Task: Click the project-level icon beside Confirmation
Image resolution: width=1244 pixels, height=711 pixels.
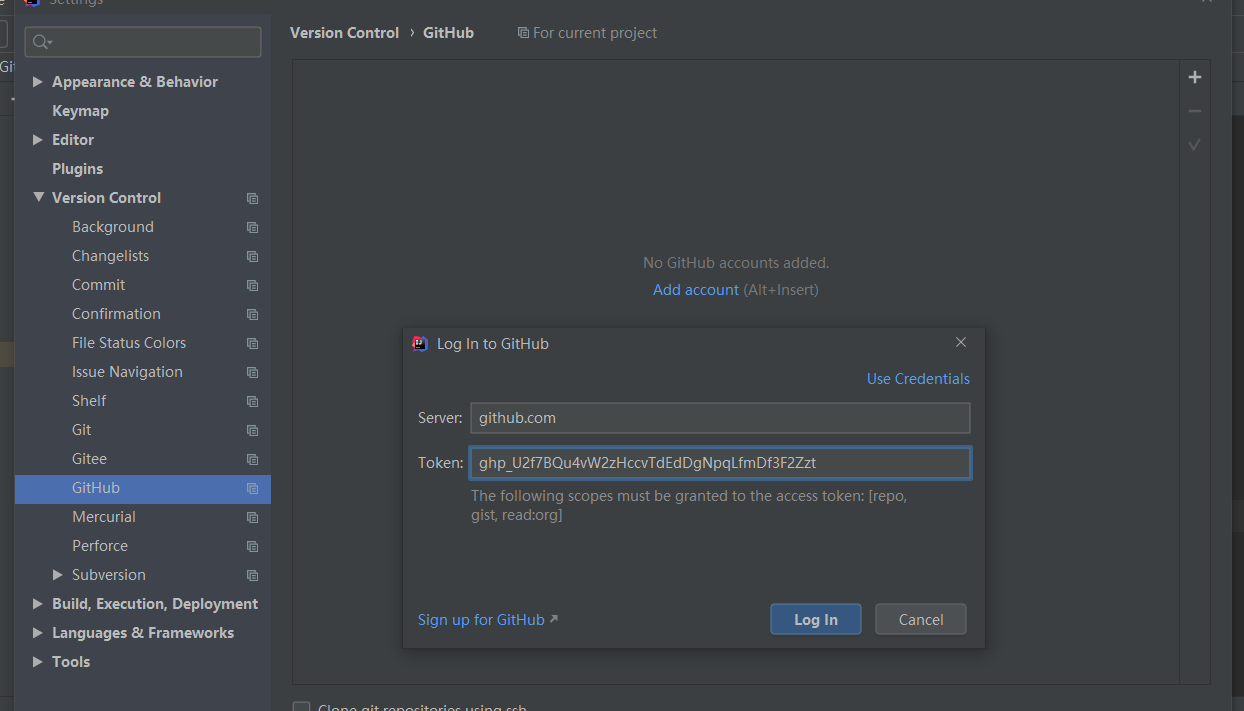Action: pos(252,314)
